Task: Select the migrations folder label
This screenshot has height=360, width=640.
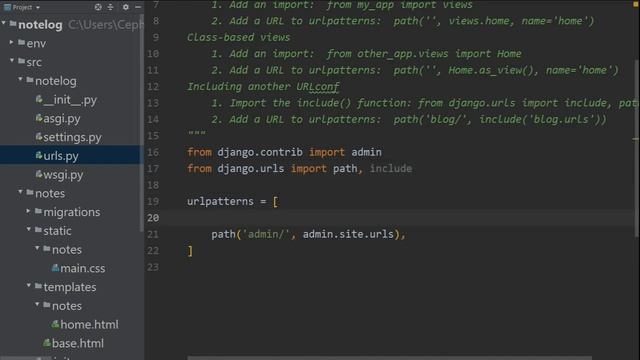Action: (x=71, y=212)
